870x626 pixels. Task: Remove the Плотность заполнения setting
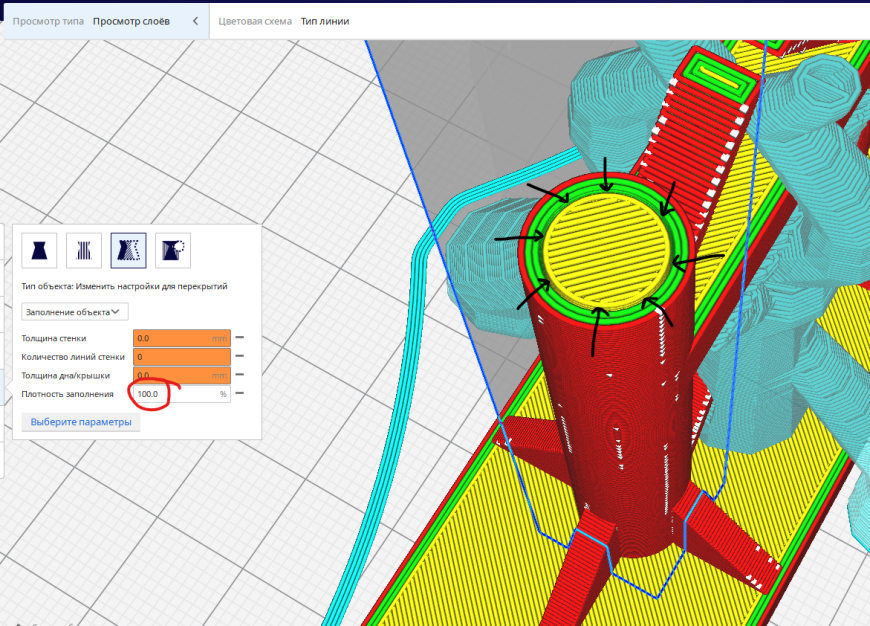tap(240, 393)
